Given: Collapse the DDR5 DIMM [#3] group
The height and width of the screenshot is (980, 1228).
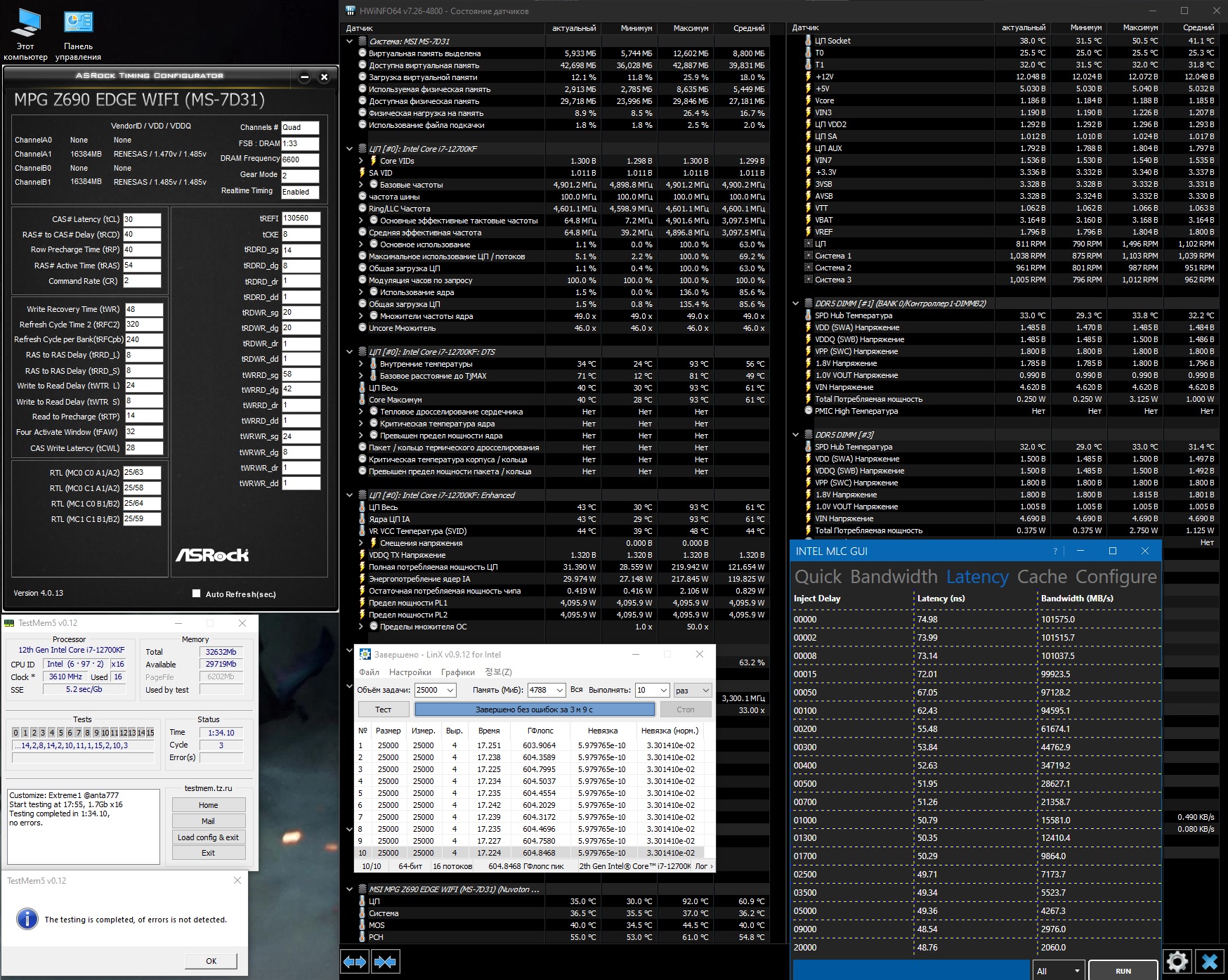Looking at the screenshot, I should (x=796, y=435).
